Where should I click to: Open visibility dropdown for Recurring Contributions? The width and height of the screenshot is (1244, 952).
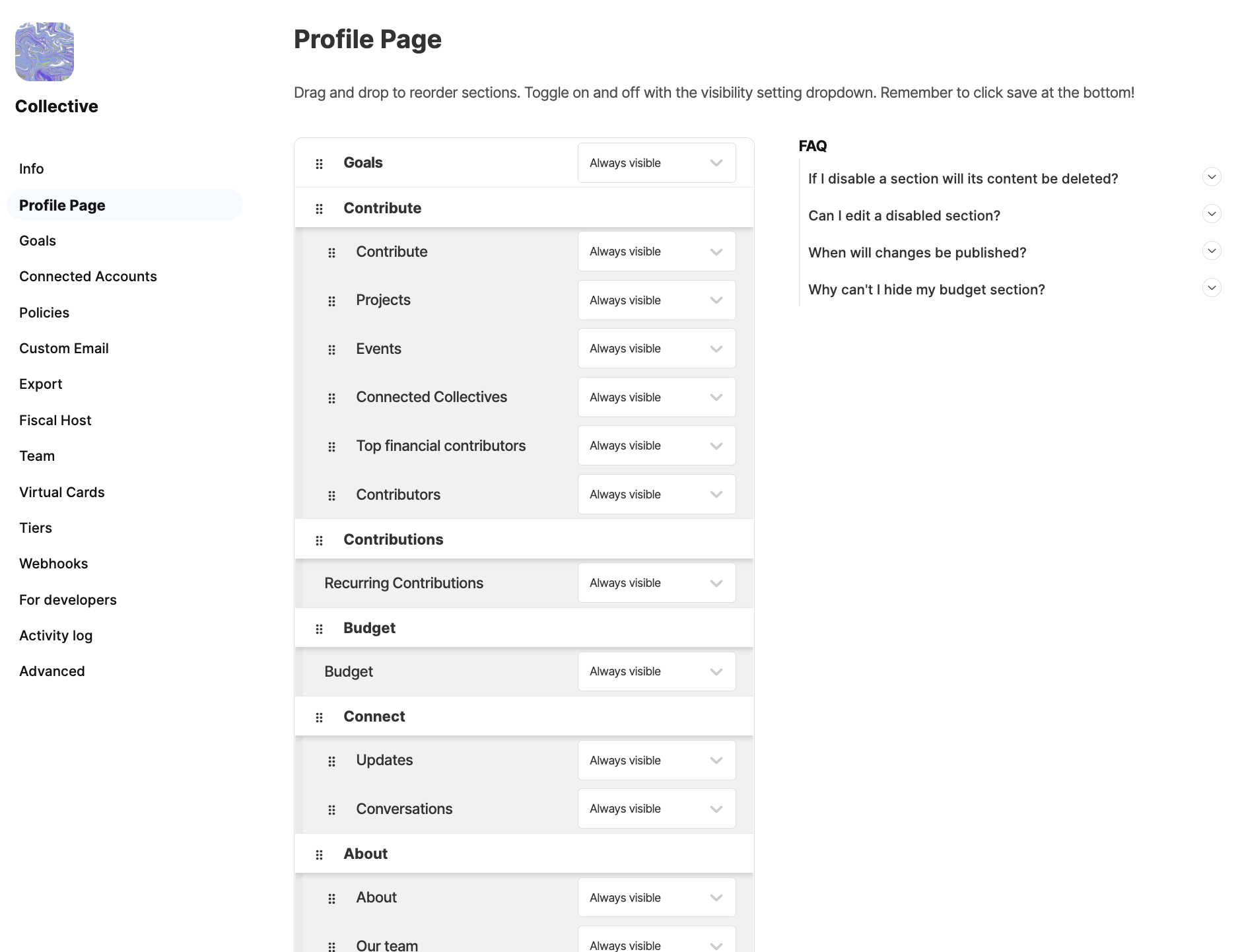pos(656,583)
